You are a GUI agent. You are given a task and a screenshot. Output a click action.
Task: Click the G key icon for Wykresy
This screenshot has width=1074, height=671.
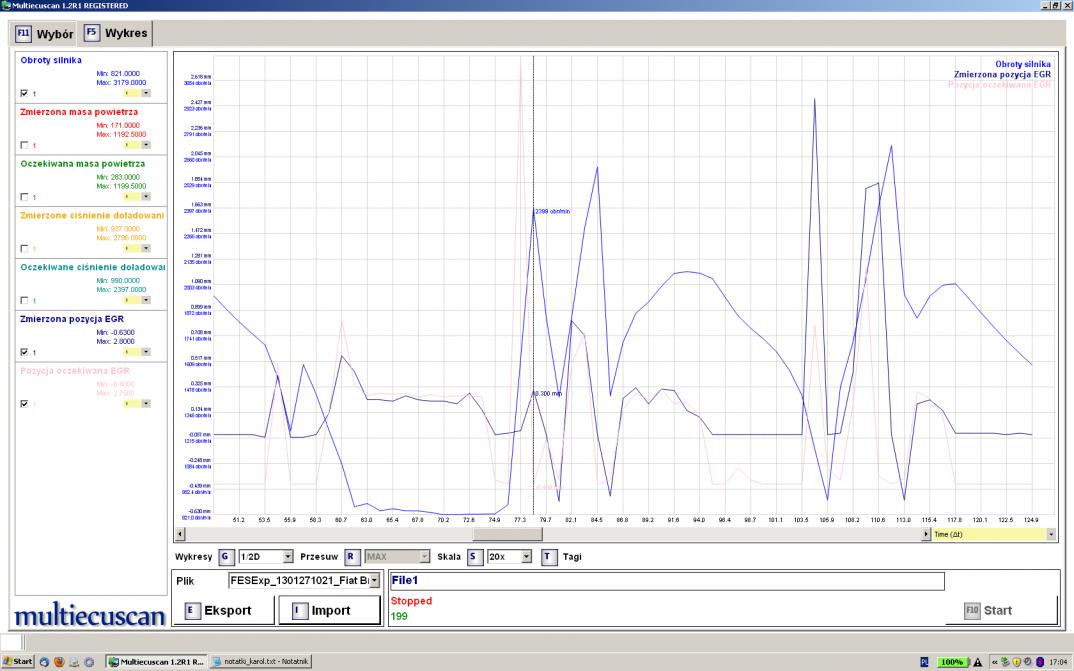[x=225, y=557]
